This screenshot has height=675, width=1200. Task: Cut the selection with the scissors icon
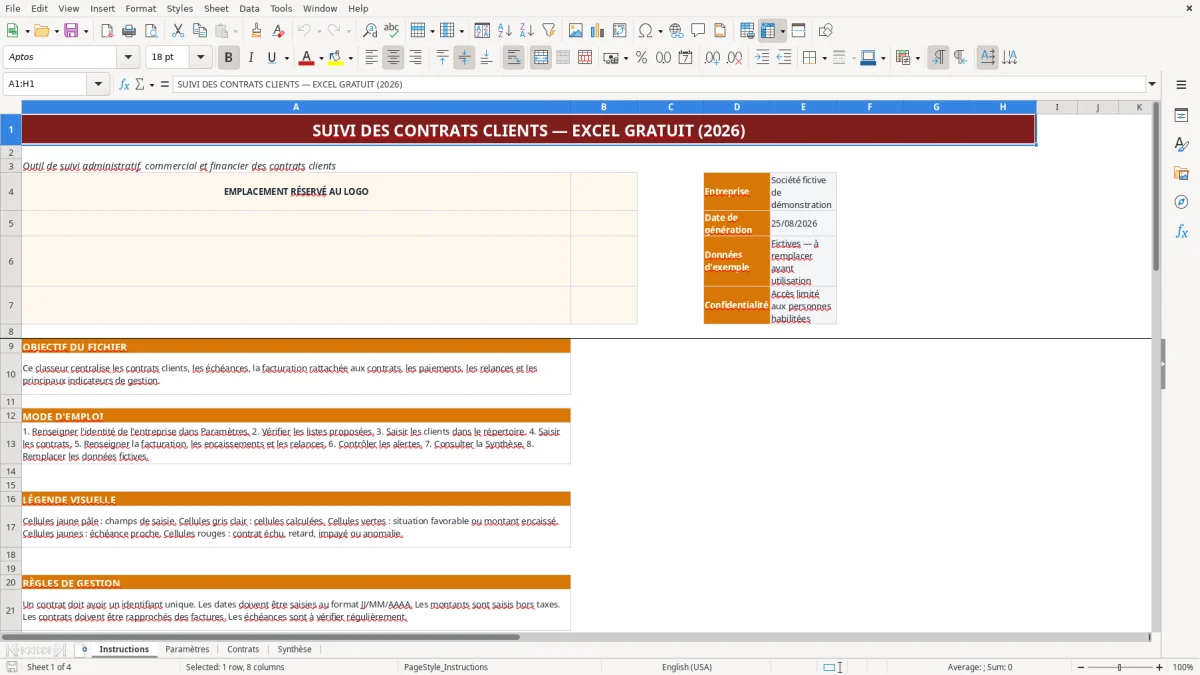click(x=178, y=31)
